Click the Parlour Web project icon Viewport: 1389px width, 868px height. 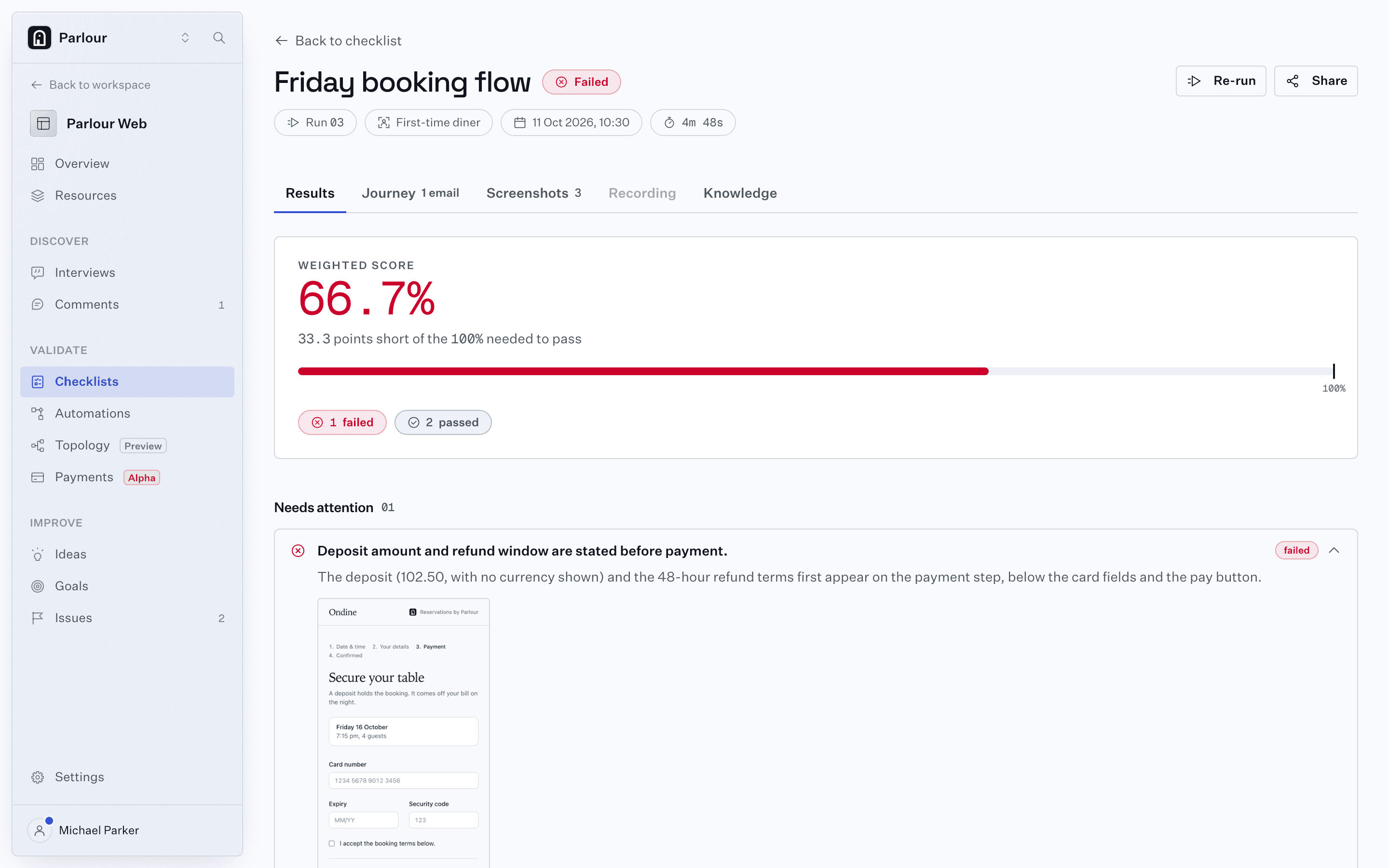click(43, 123)
